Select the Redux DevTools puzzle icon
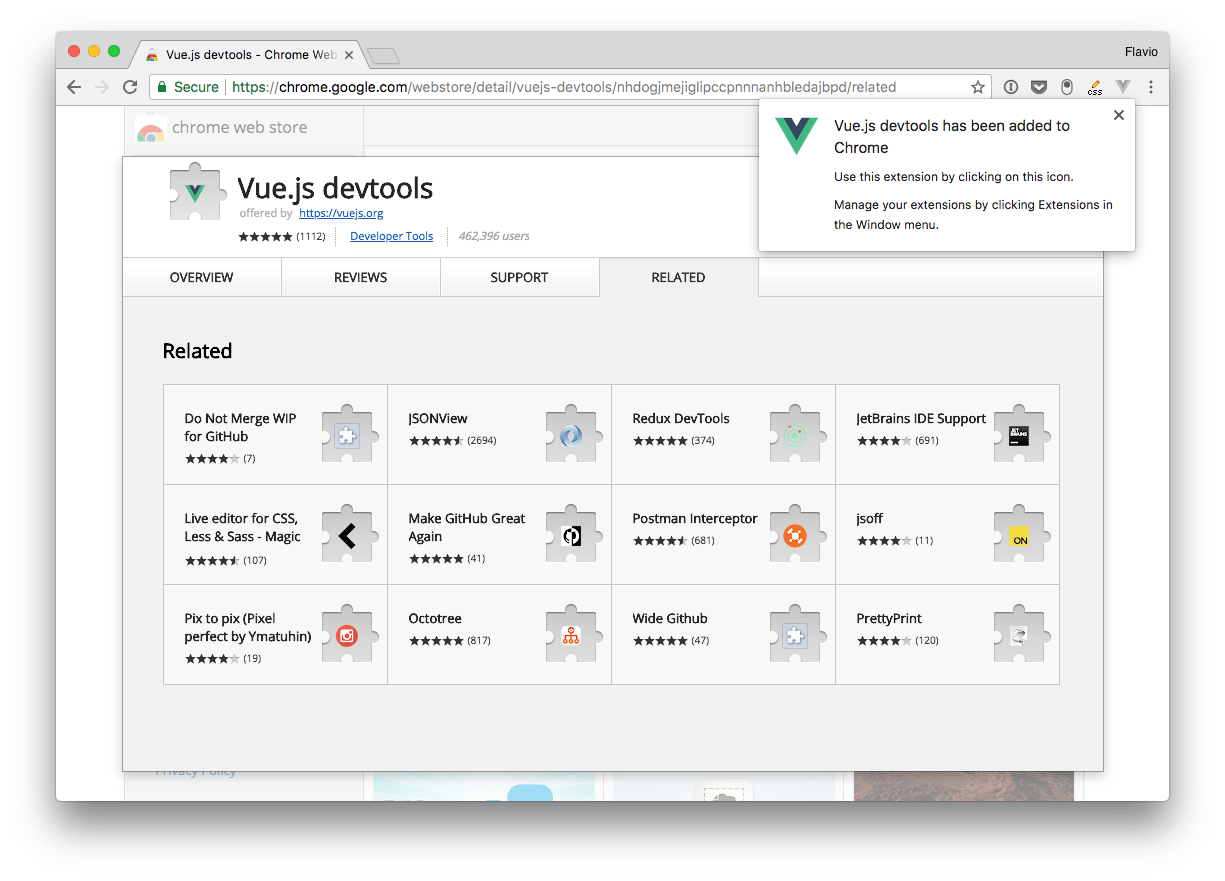1225x881 pixels. (796, 434)
